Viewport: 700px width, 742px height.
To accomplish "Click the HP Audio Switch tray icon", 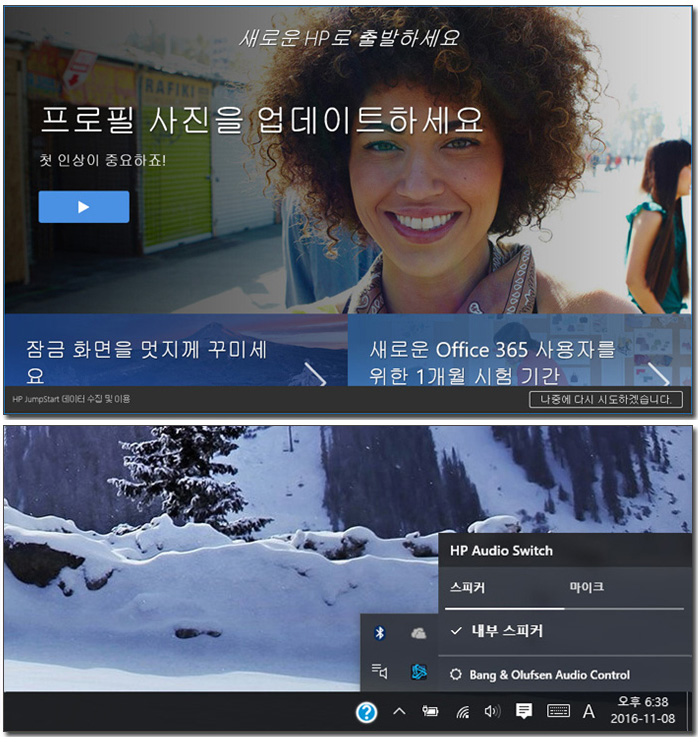I will (380, 671).
